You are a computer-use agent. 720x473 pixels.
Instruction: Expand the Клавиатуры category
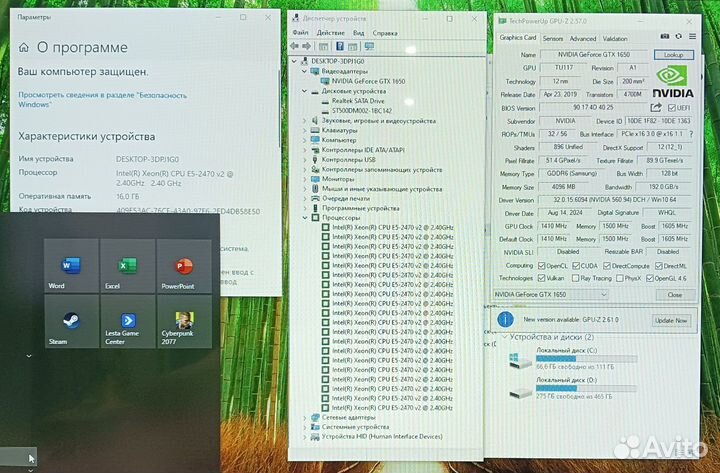304,130
